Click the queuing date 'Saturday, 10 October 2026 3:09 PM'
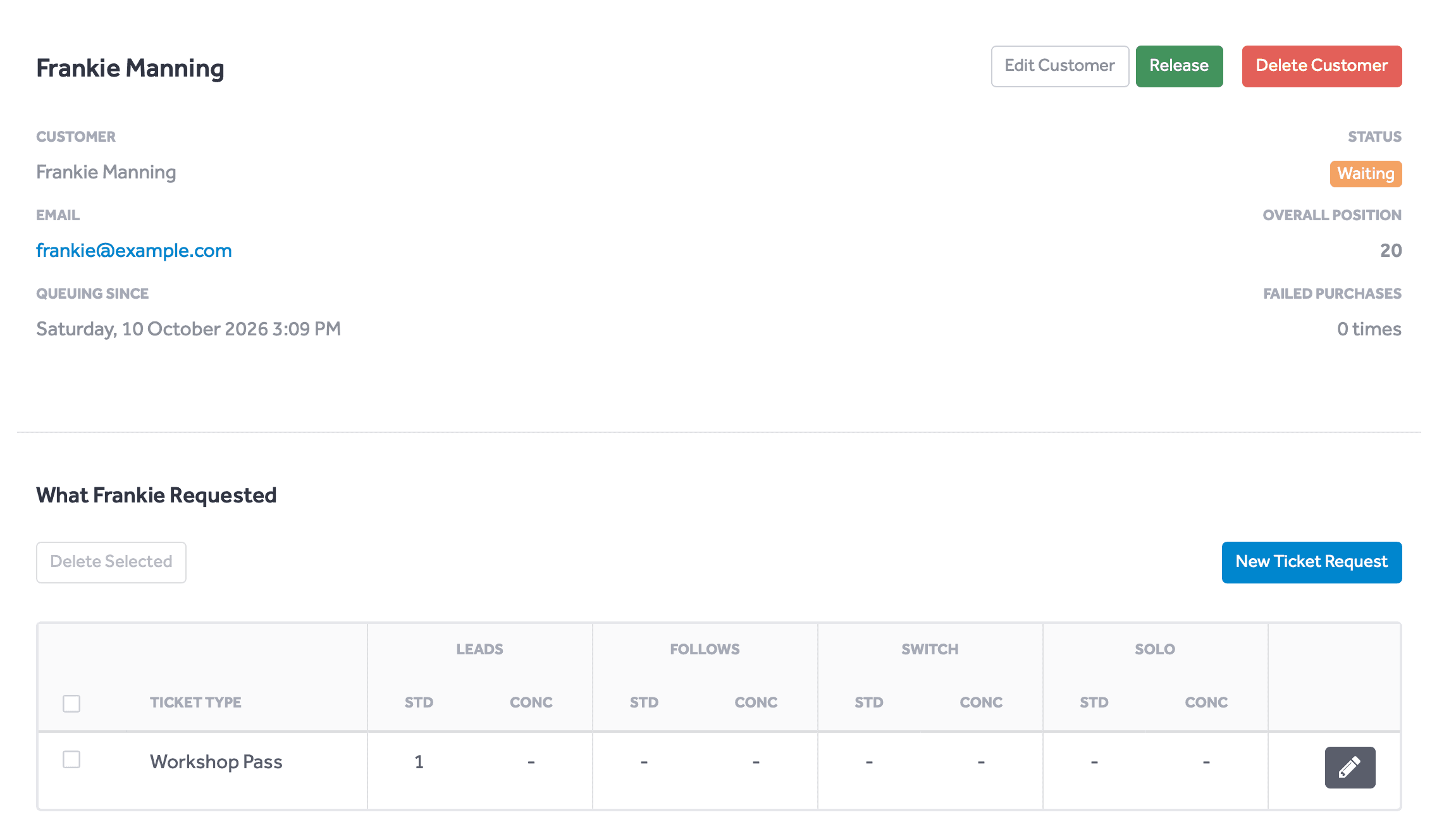Image resolution: width=1456 pixels, height=829 pixels. (188, 329)
